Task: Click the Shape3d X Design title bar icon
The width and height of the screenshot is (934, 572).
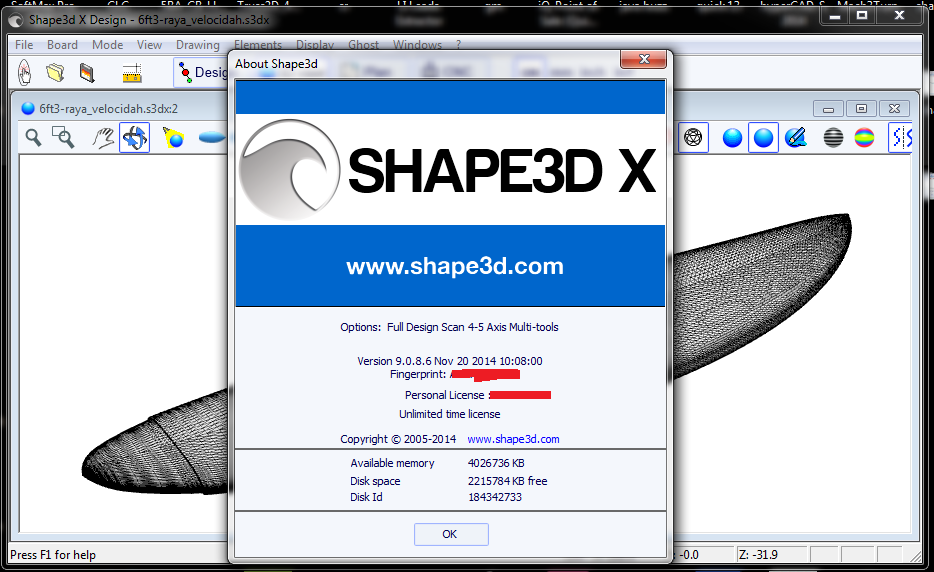Action: click(16, 20)
